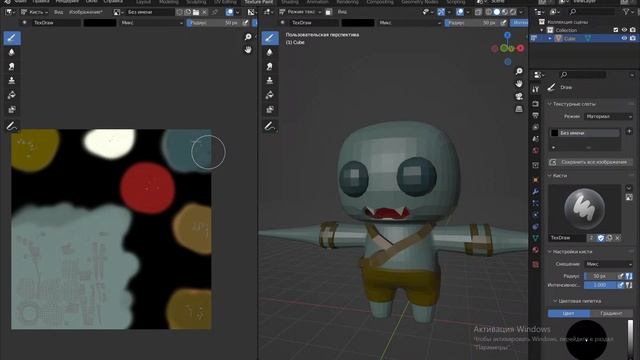The height and width of the screenshot is (360, 640).
Task: Open the viewport shading options dropdown arrow
Action: point(521,12)
